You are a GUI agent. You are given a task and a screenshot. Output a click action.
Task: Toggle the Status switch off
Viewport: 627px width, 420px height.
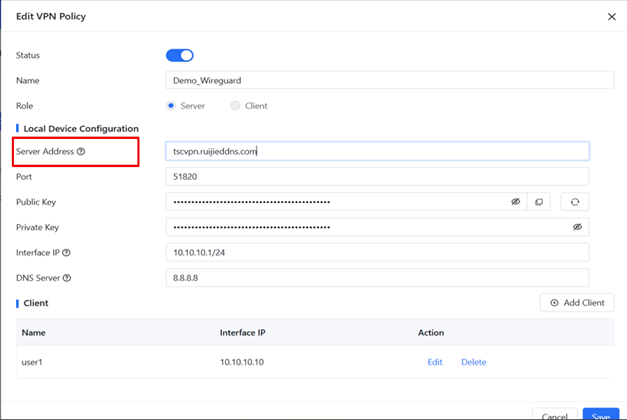click(179, 55)
